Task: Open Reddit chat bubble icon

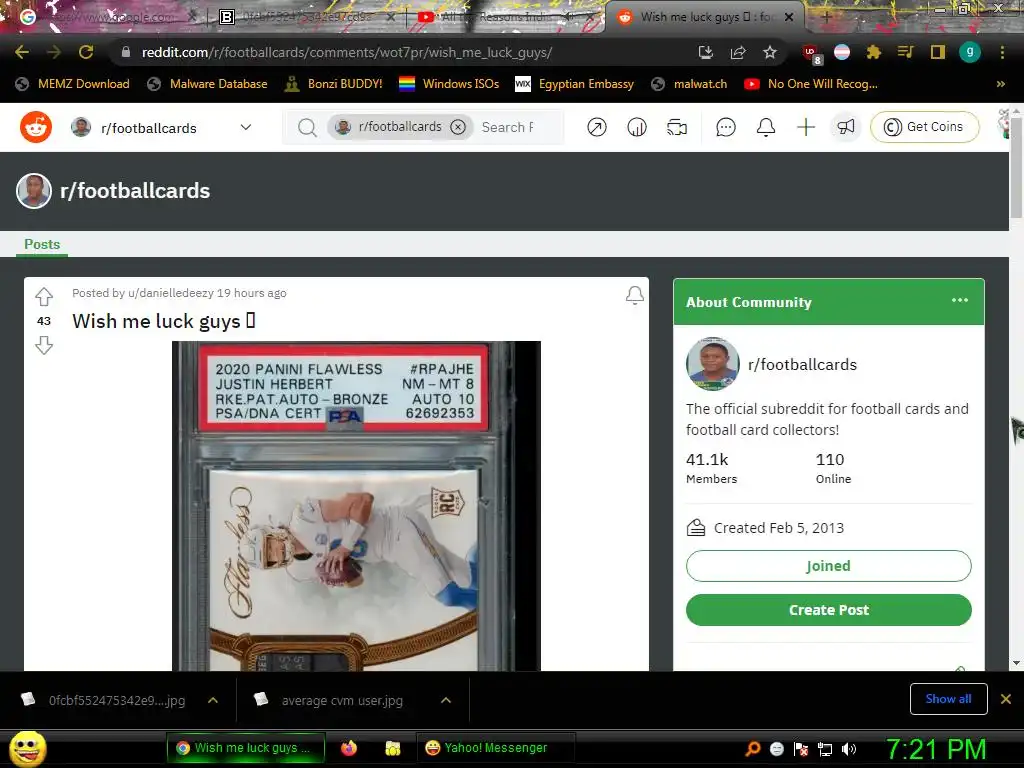Action: click(726, 127)
